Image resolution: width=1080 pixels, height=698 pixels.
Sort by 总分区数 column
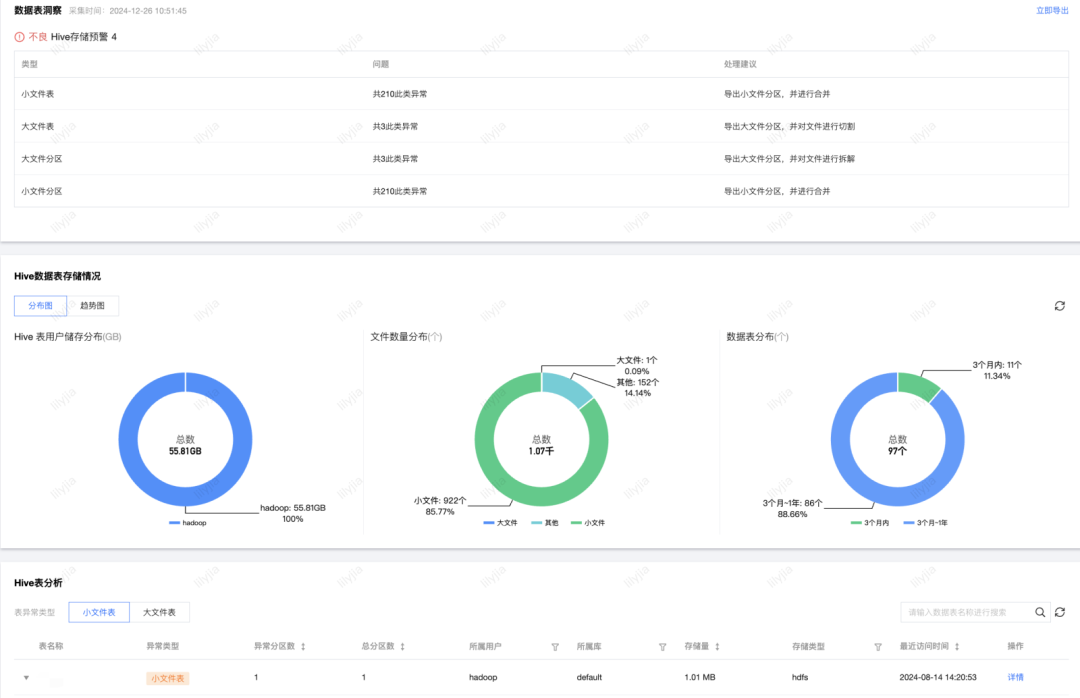tap(402, 646)
